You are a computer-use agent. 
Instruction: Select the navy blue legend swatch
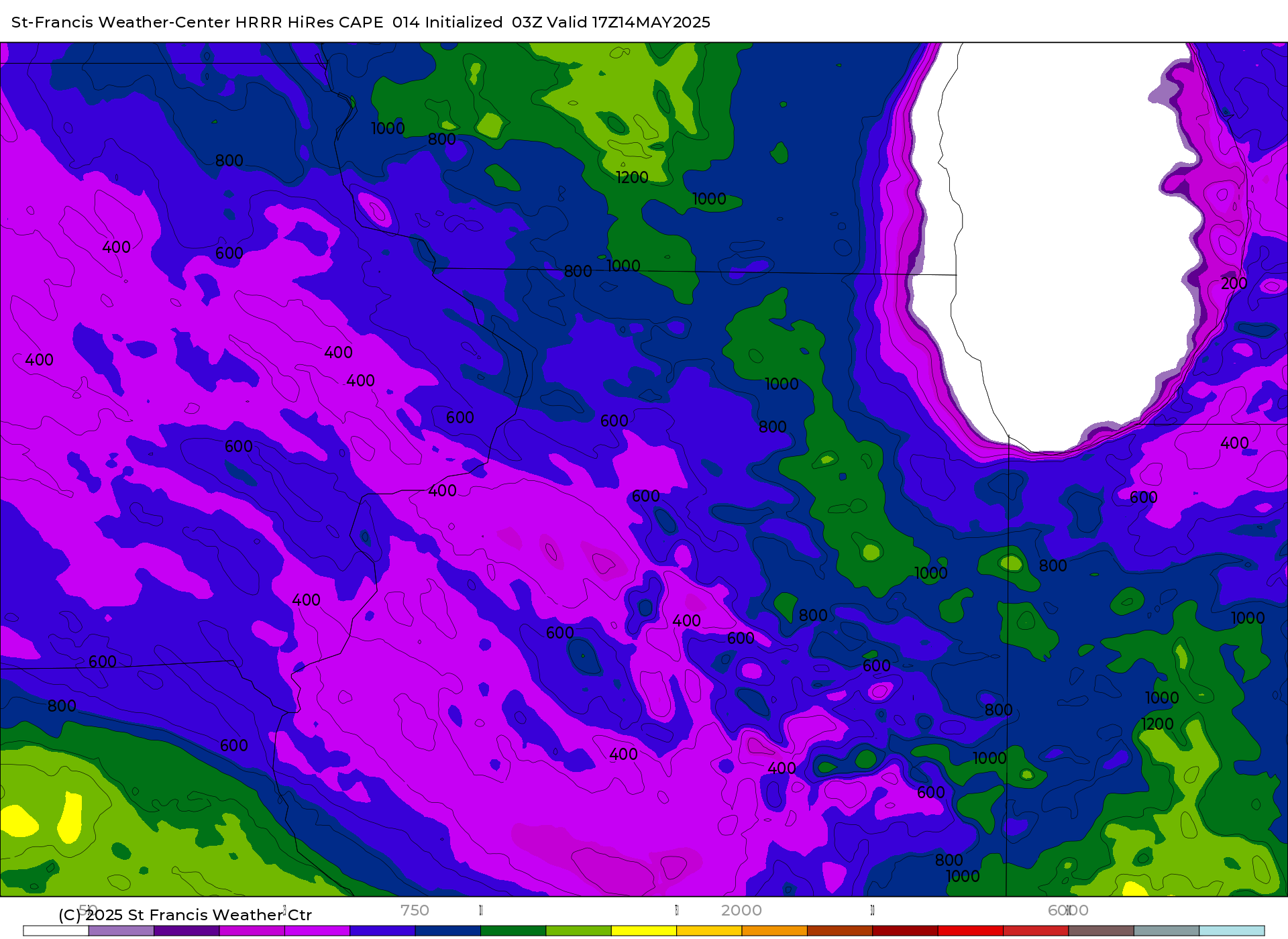[448, 931]
